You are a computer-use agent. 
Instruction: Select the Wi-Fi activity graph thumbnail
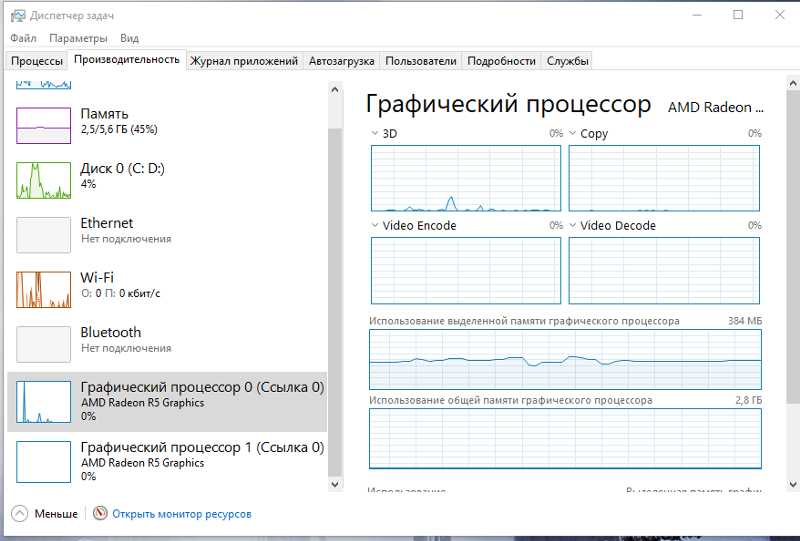(x=45, y=289)
